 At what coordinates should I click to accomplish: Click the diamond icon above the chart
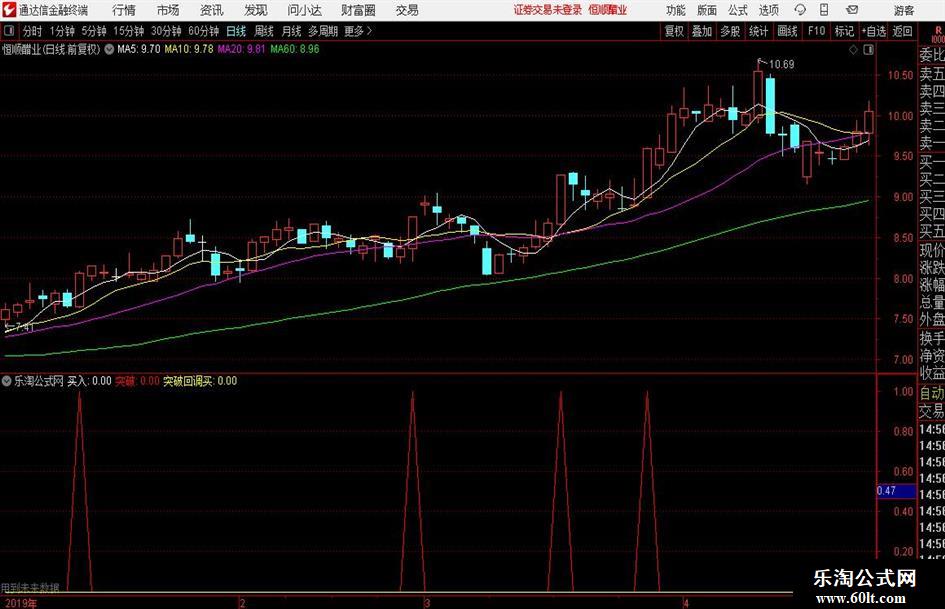tap(853, 50)
